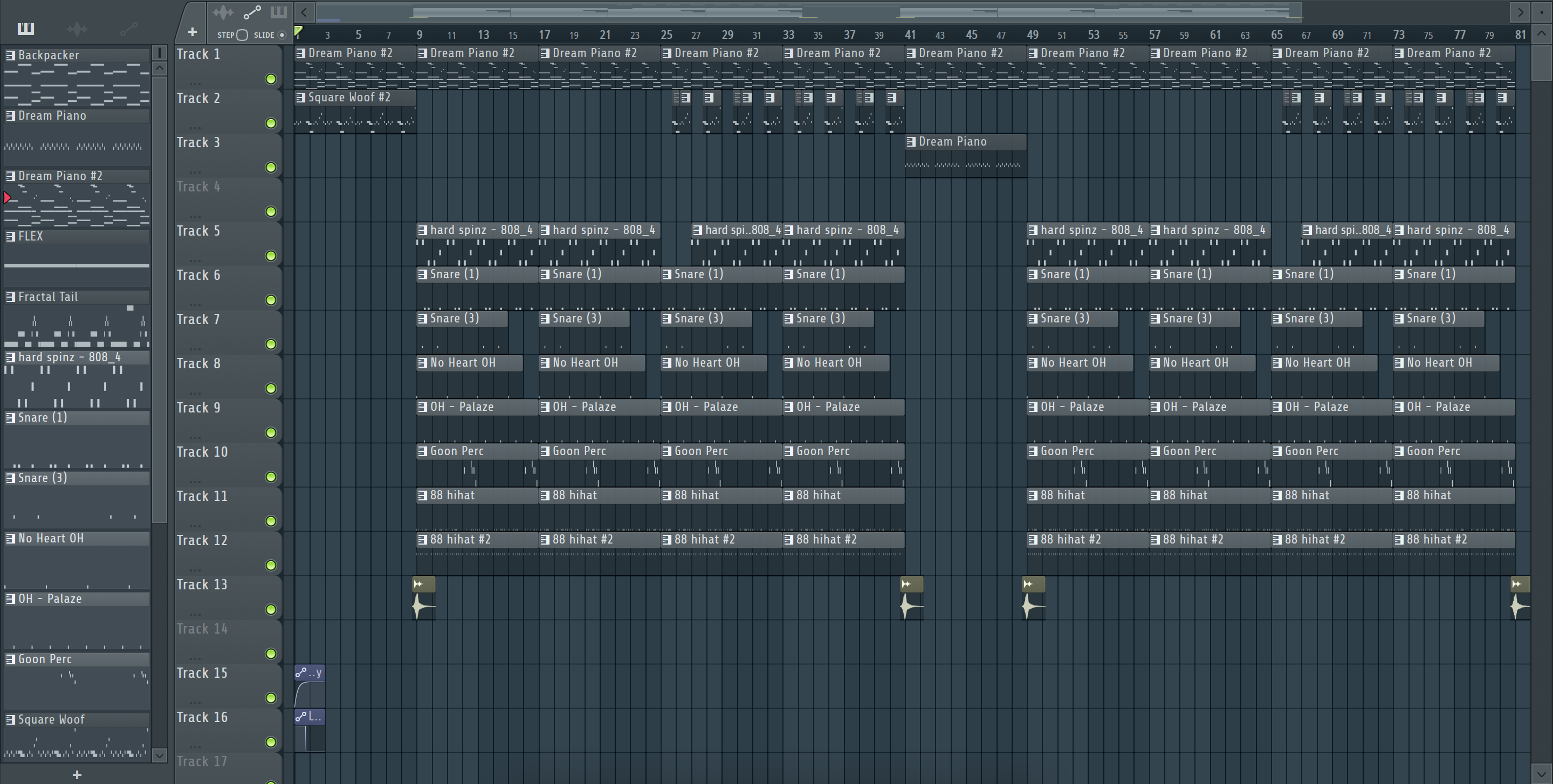Click the down arrow of the picker panel scrollbar

tap(159, 754)
